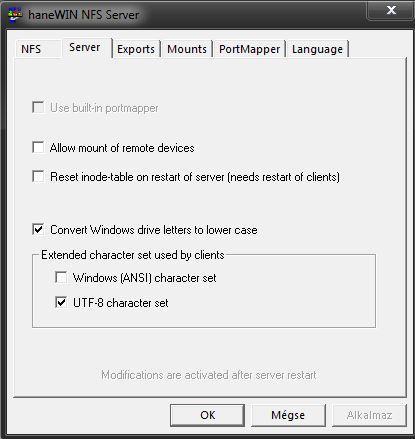Image resolution: width=415 pixels, height=439 pixels.
Task: Check Reset inode-table on restart of server
Action: coord(38,176)
